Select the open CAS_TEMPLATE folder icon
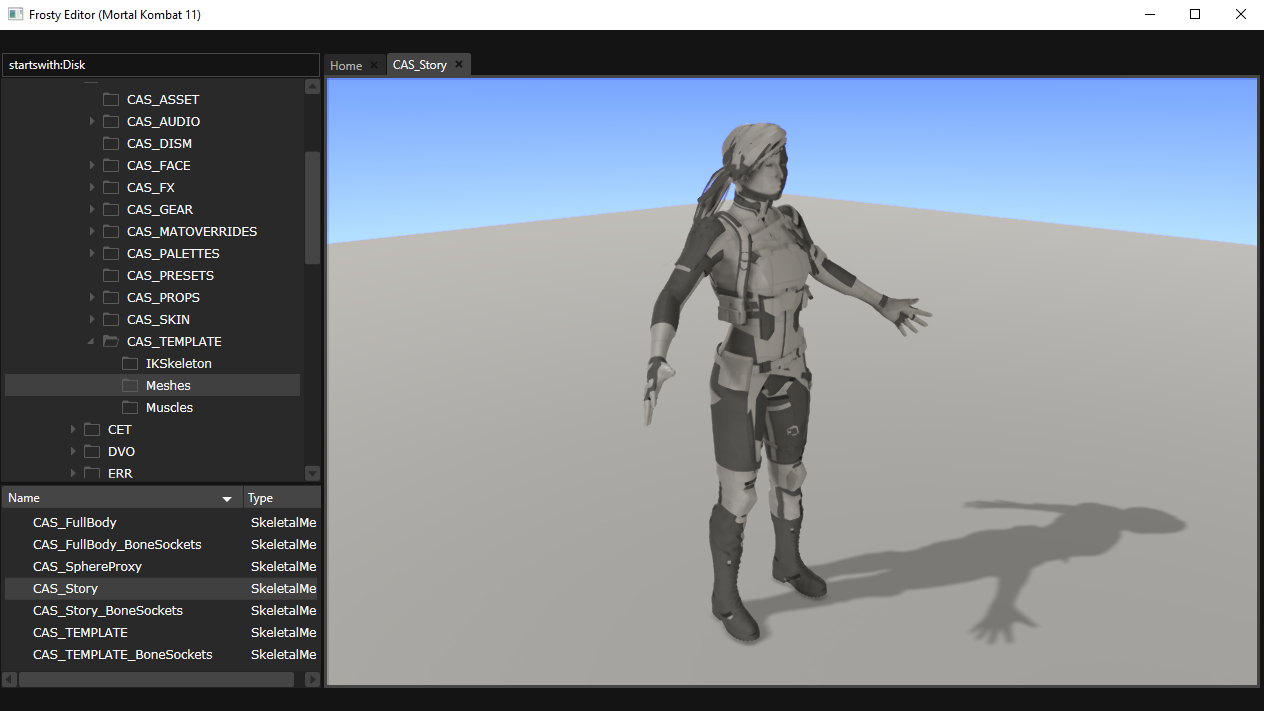Screen dimensions: 1264x711 point(111,342)
